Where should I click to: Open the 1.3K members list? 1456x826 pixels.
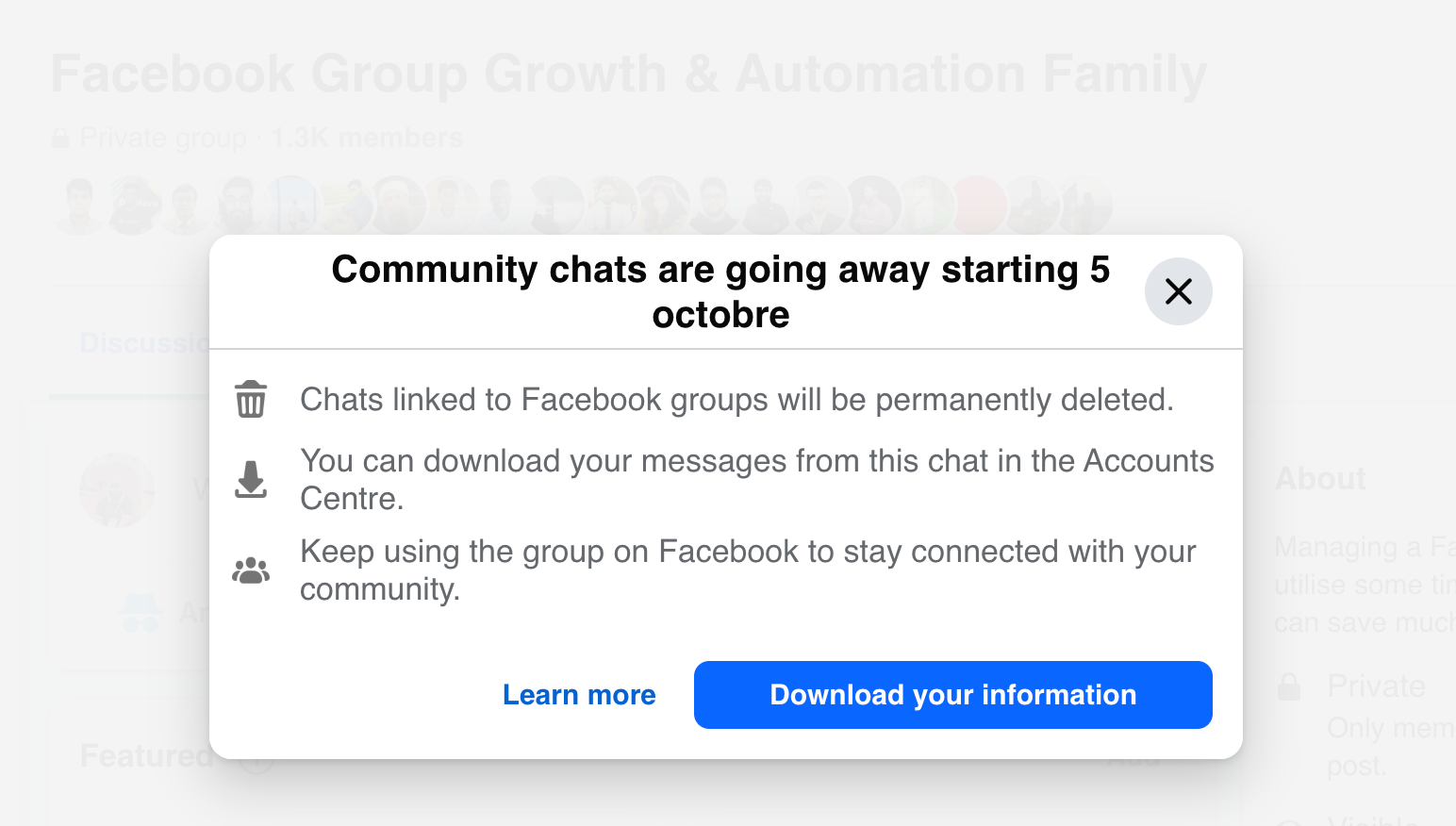(368, 139)
